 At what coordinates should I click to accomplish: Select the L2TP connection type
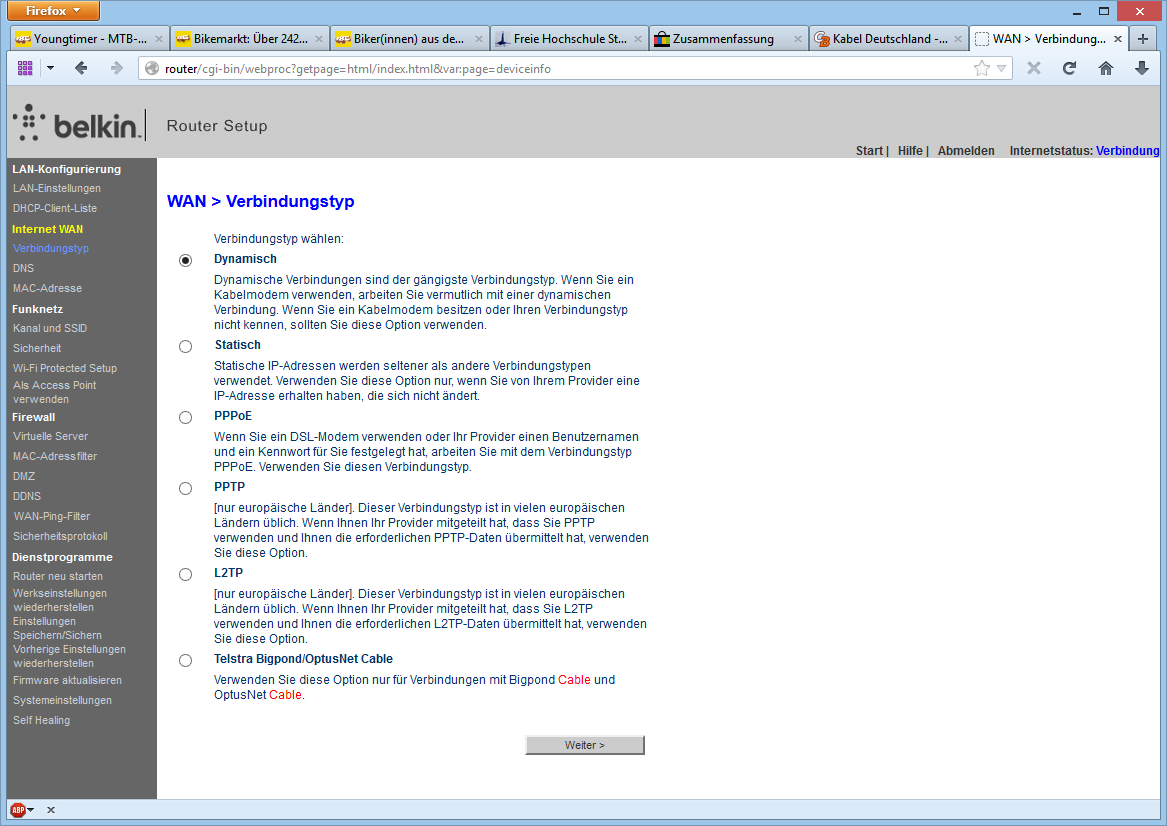tap(185, 574)
